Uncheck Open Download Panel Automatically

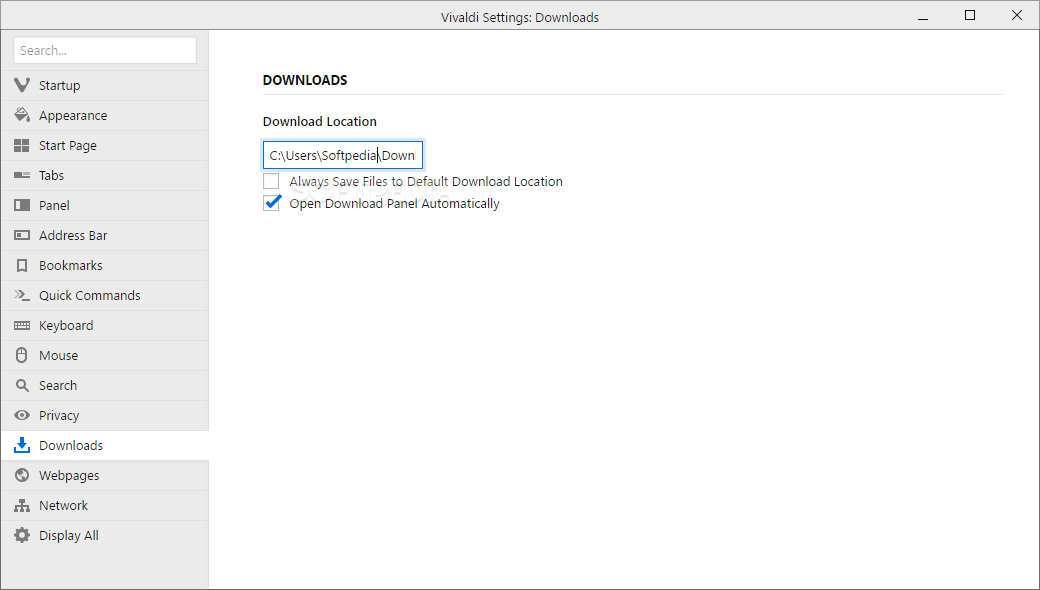coord(271,203)
